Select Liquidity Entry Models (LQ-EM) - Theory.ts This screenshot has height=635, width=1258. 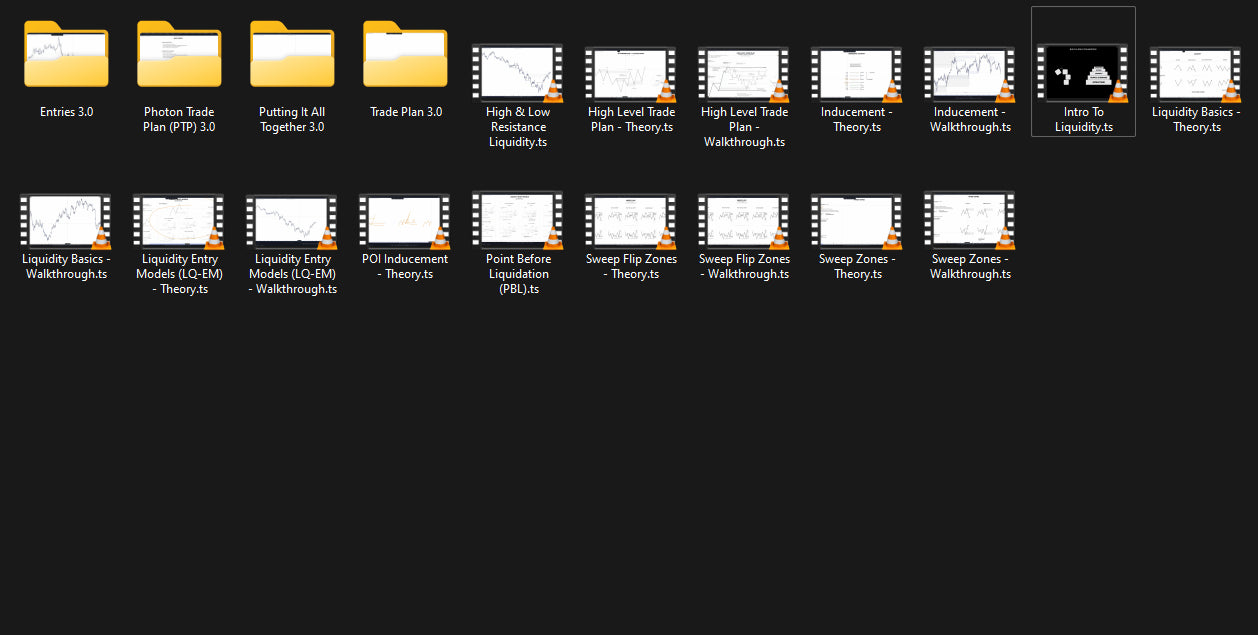point(179,220)
